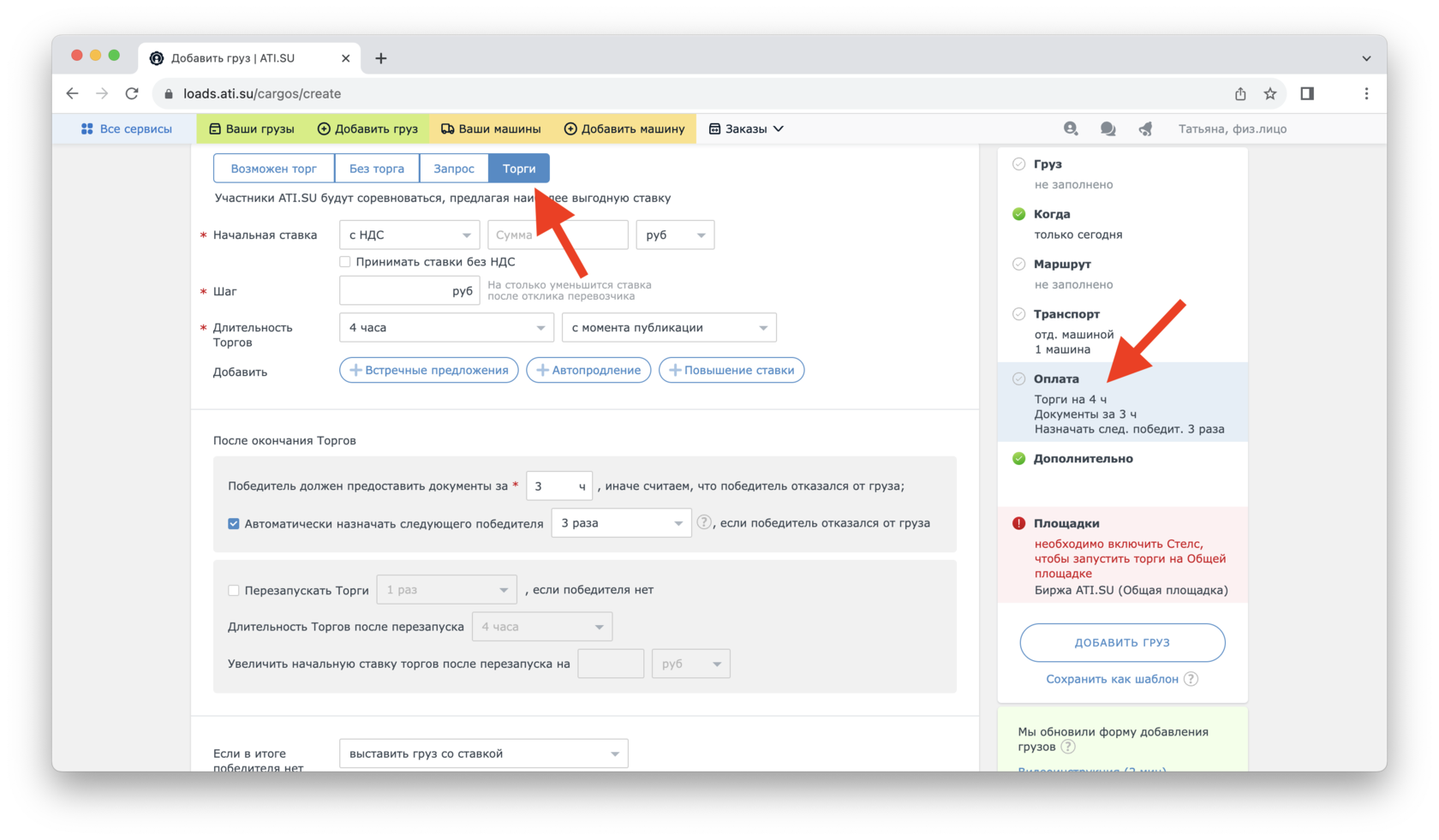The width and height of the screenshot is (1439, 840).
Task: Enable Принимать ставки без НДС
Action: [x=344, y=262]
